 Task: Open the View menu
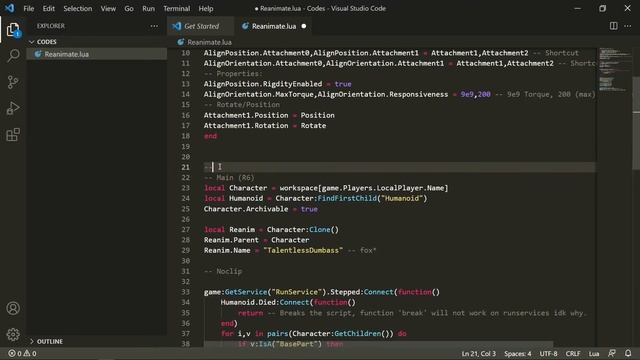[x=108, y=8]
